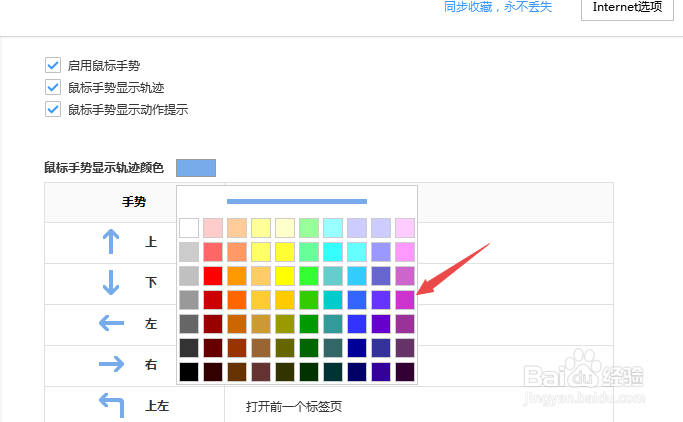
Task: Uncheck 启用鼠标手势 checkbox
Action: pos(53,65)
